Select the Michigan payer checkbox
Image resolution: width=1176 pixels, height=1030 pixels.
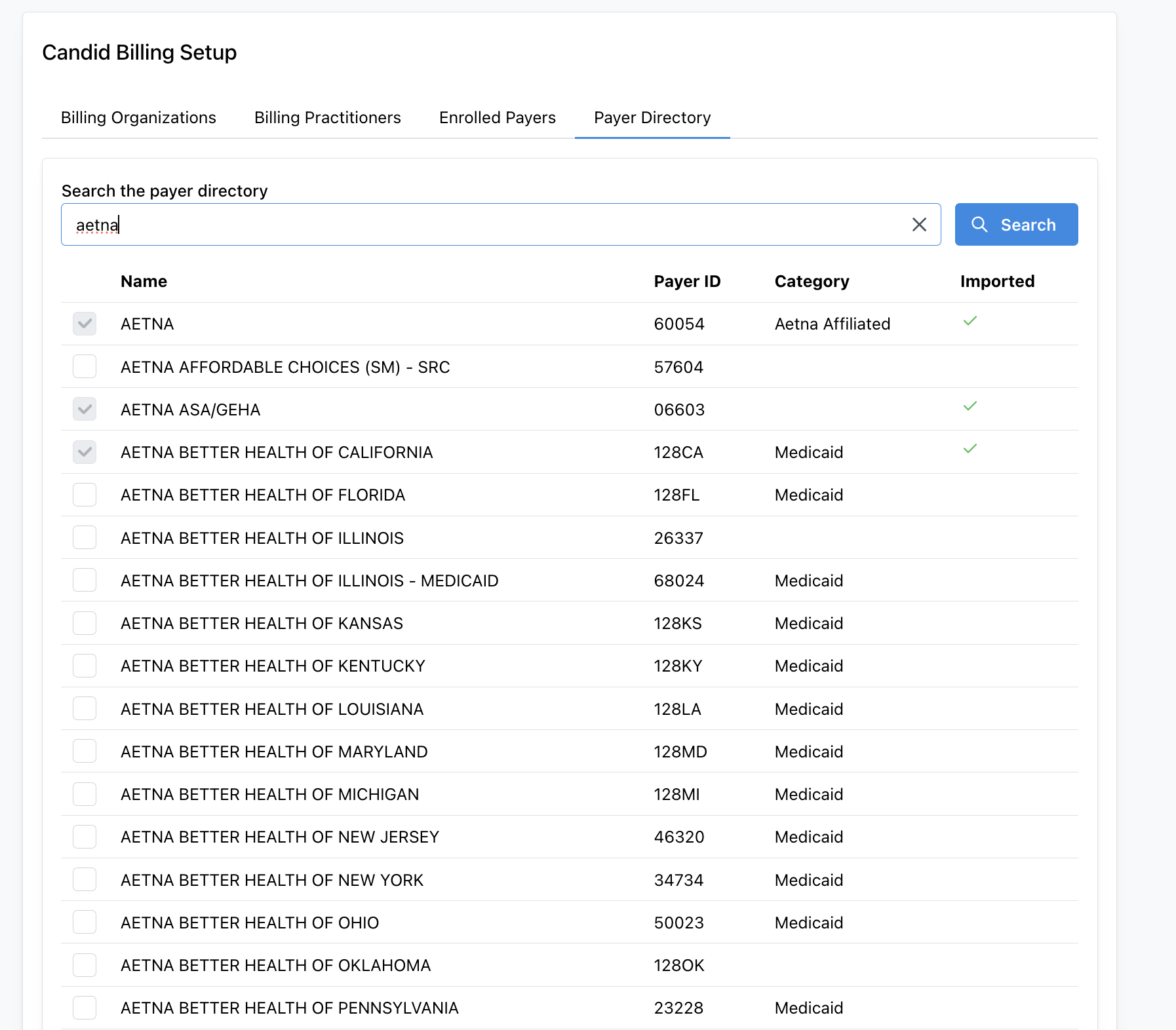tap(85, 794)
